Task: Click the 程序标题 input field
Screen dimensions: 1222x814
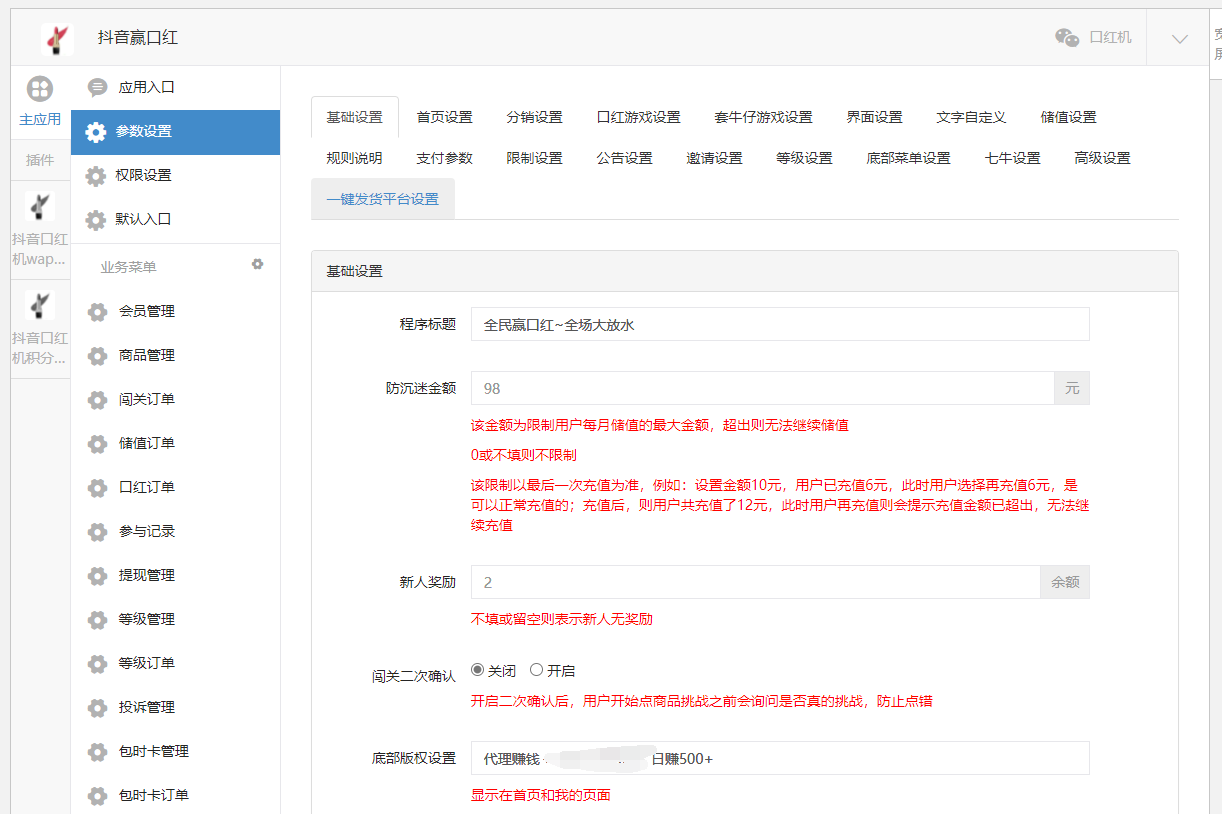Action: pos(780,324)
